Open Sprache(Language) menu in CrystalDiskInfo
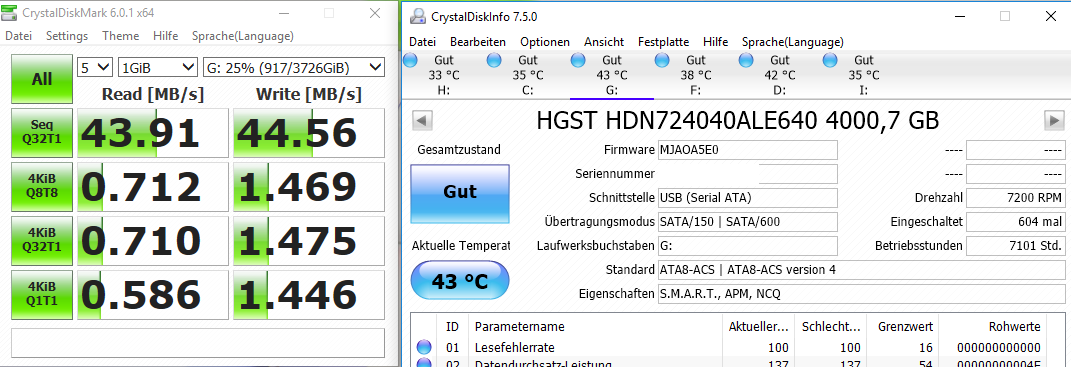Screen dimensions: 1071x367 click(x=793, y=42)
